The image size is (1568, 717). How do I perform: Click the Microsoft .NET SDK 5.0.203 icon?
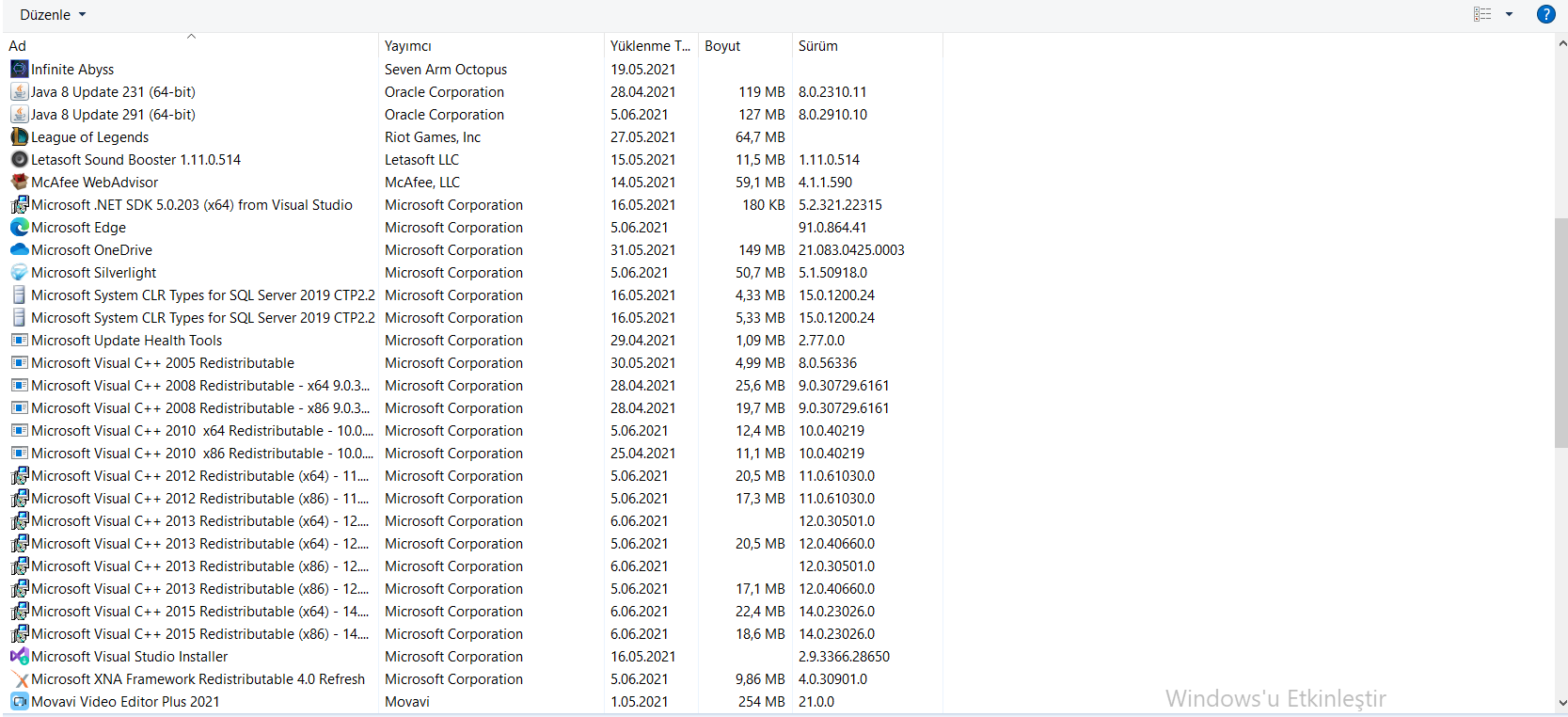pos(19,204)
